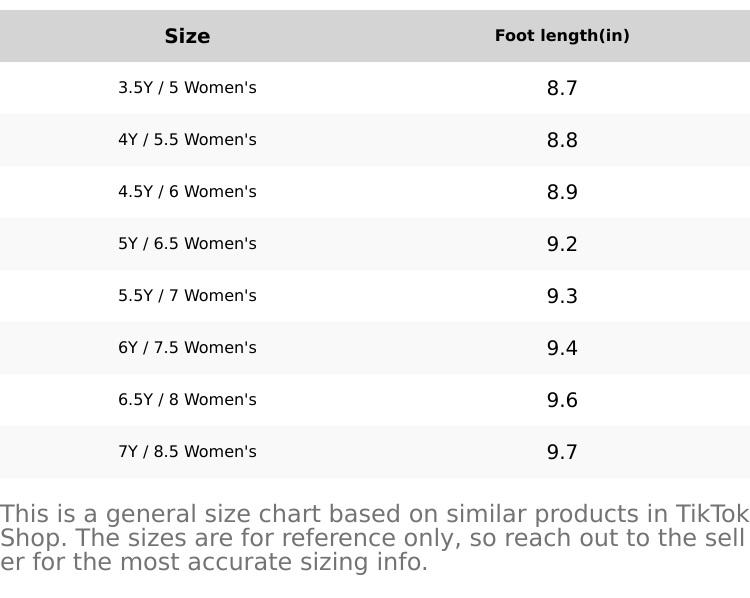Select the 4Y / 5.5 Women's size cell
This screenshot has height=598, width=750.
click(x=187, y=140)
